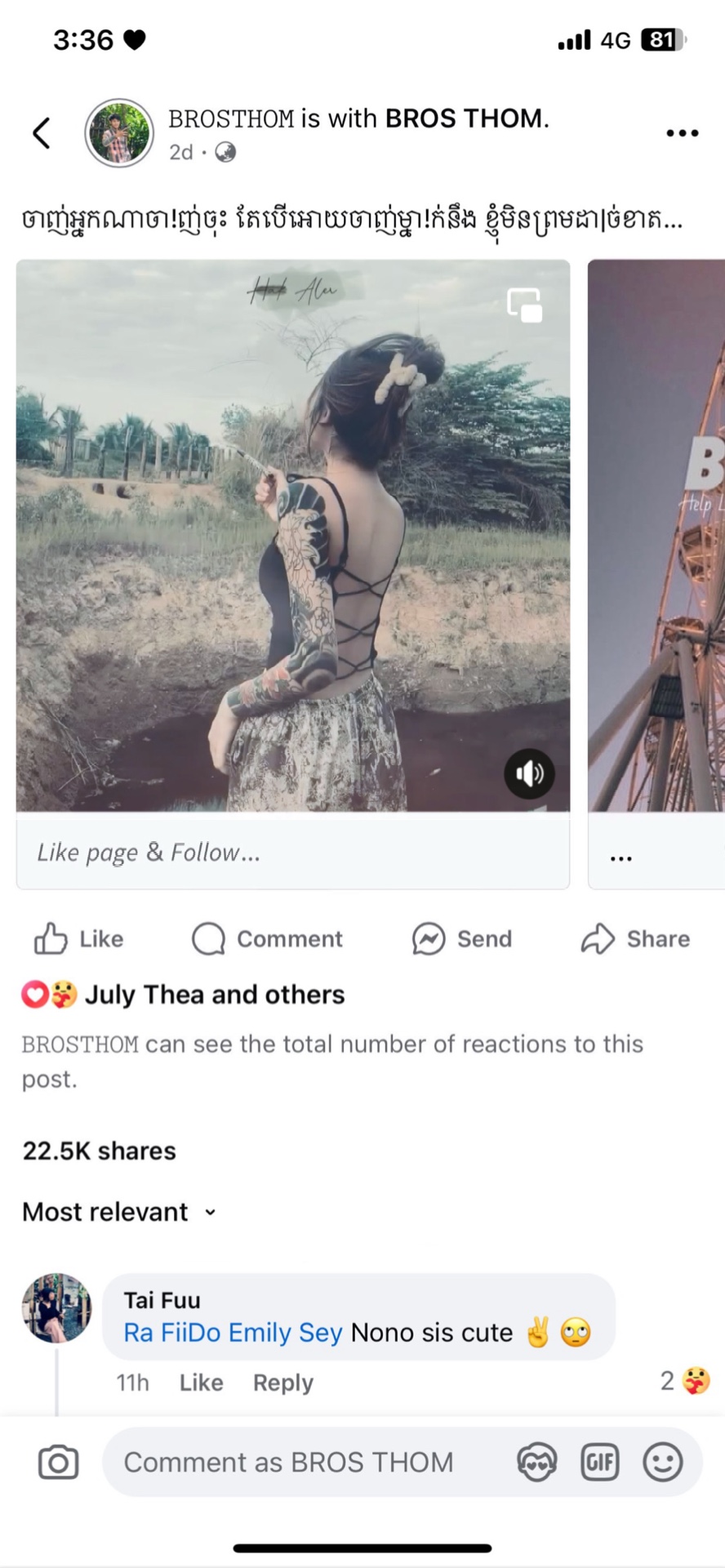Open the second card's three-dot options

621,858
